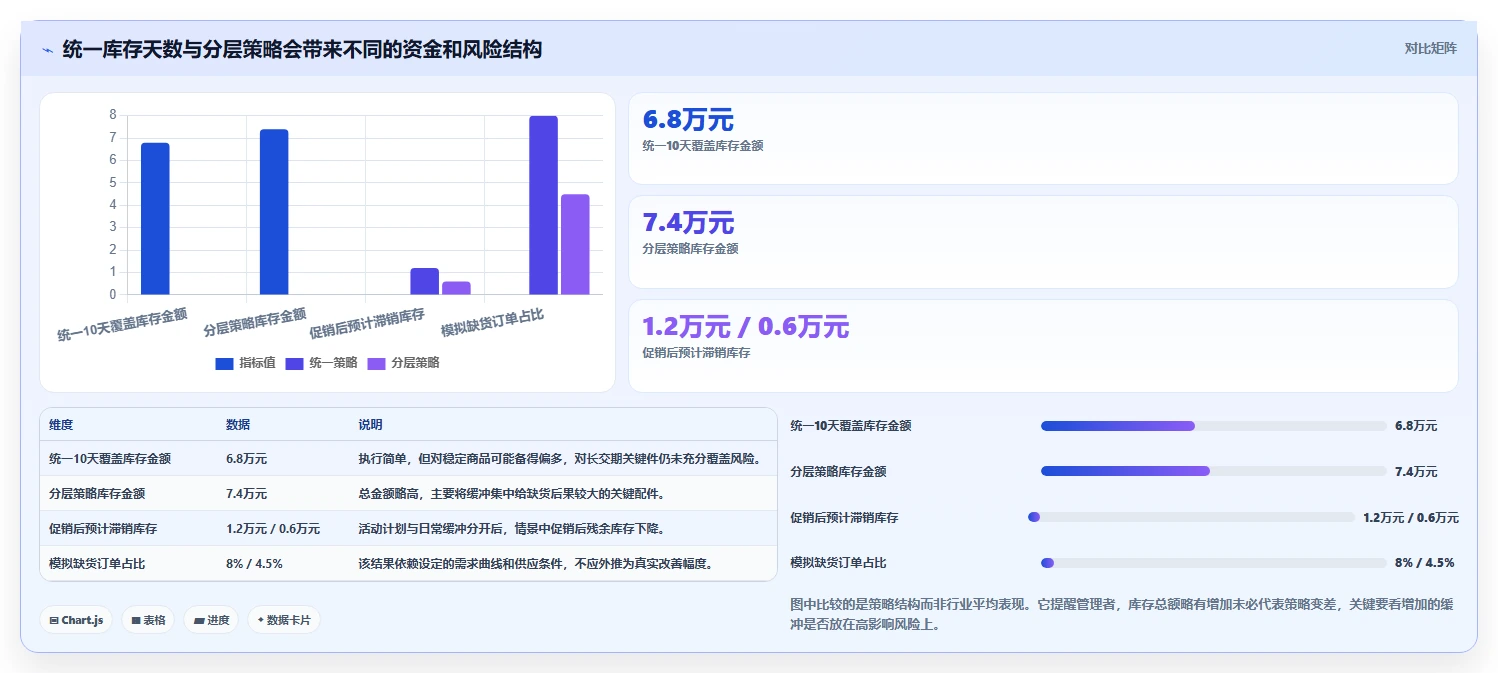Click the 分层策略 bar at 促销后预计滞销库存
The image size is (1498, 673).
[456, 288]
